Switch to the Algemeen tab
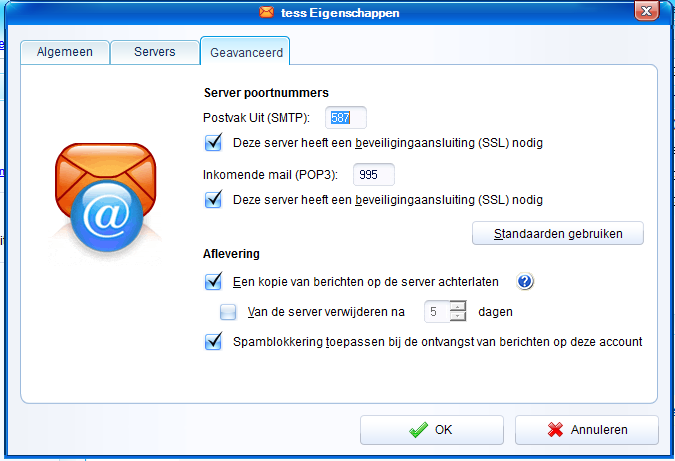Image resolution: width=675 pixels, height=461 pixels. pos(64,52)
